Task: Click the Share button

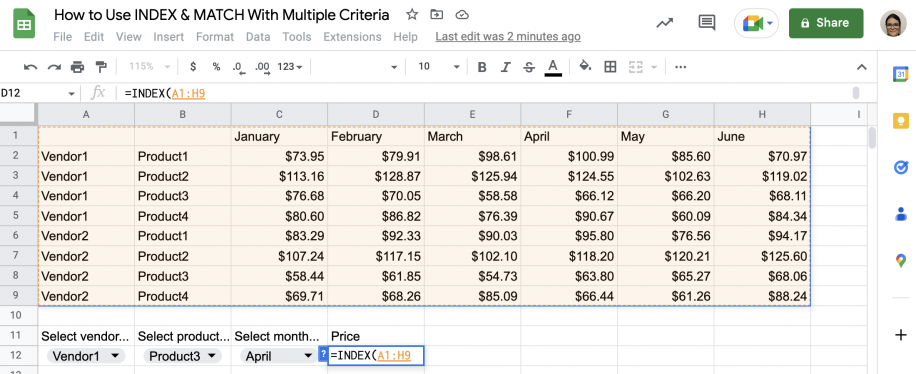Action: click(x=826, y=23)
